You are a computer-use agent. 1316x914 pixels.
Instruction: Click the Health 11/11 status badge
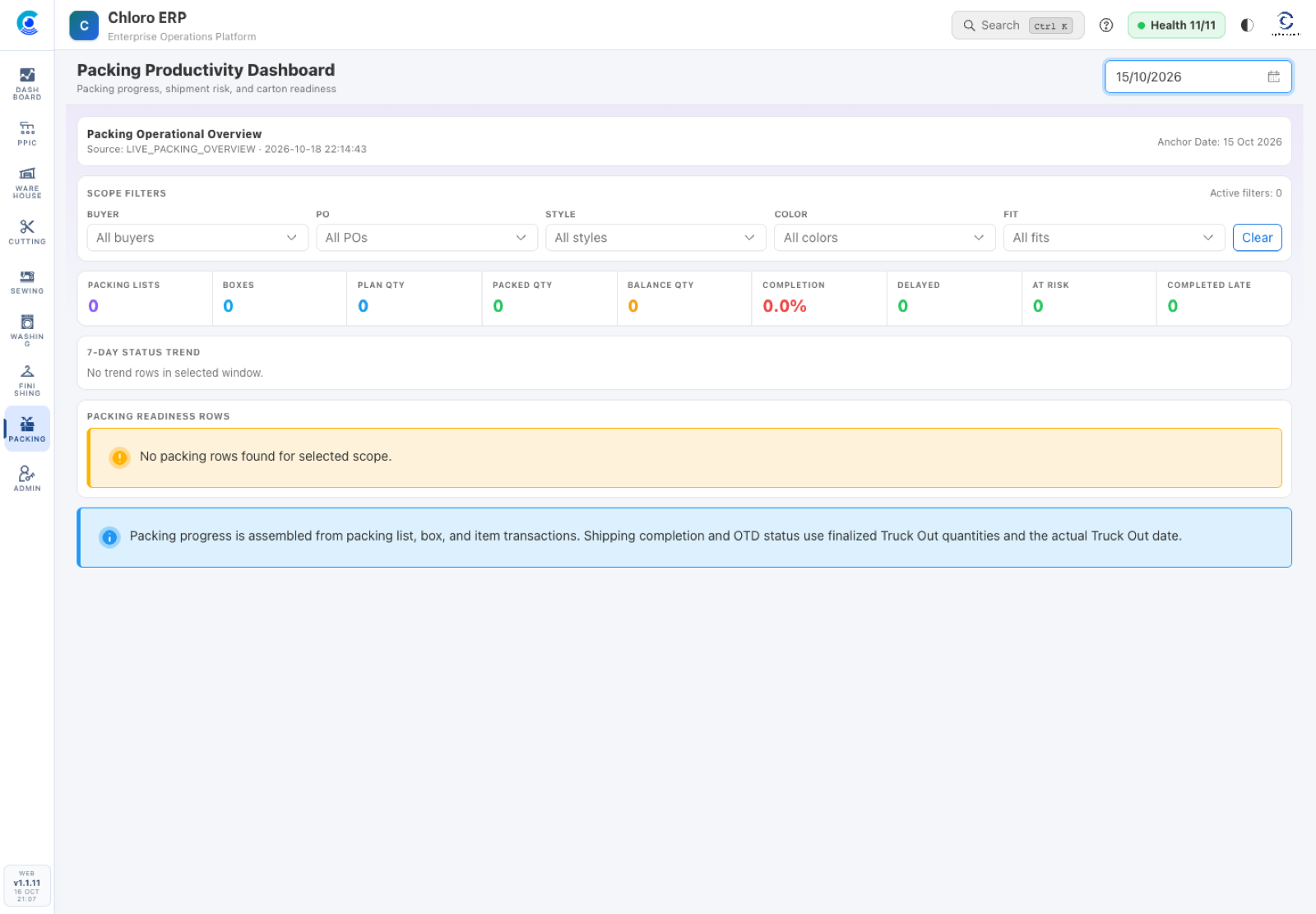[1176, 26]
